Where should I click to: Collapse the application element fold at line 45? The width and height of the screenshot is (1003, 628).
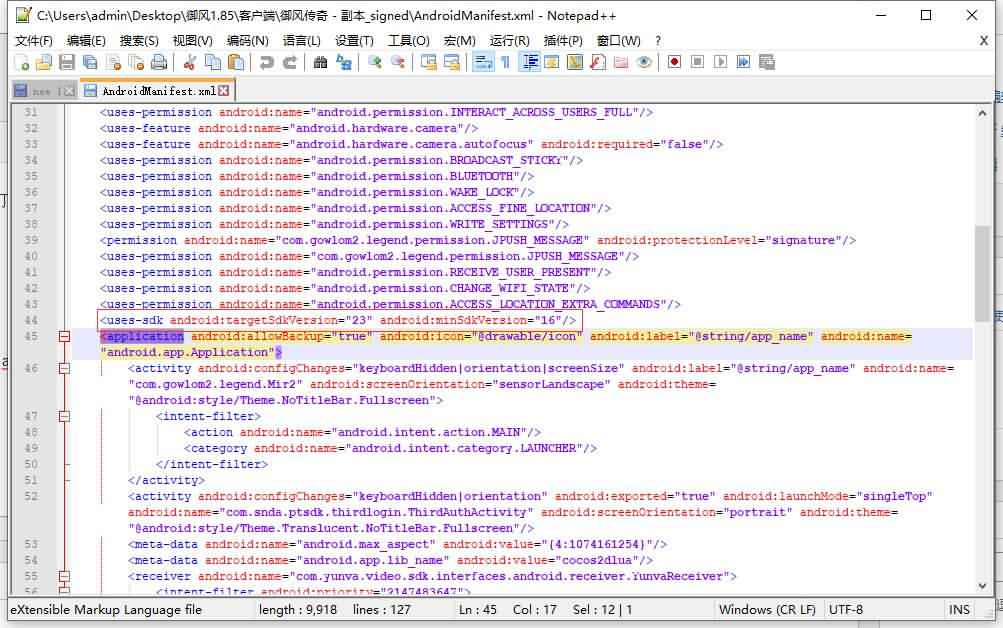(64, 336)
